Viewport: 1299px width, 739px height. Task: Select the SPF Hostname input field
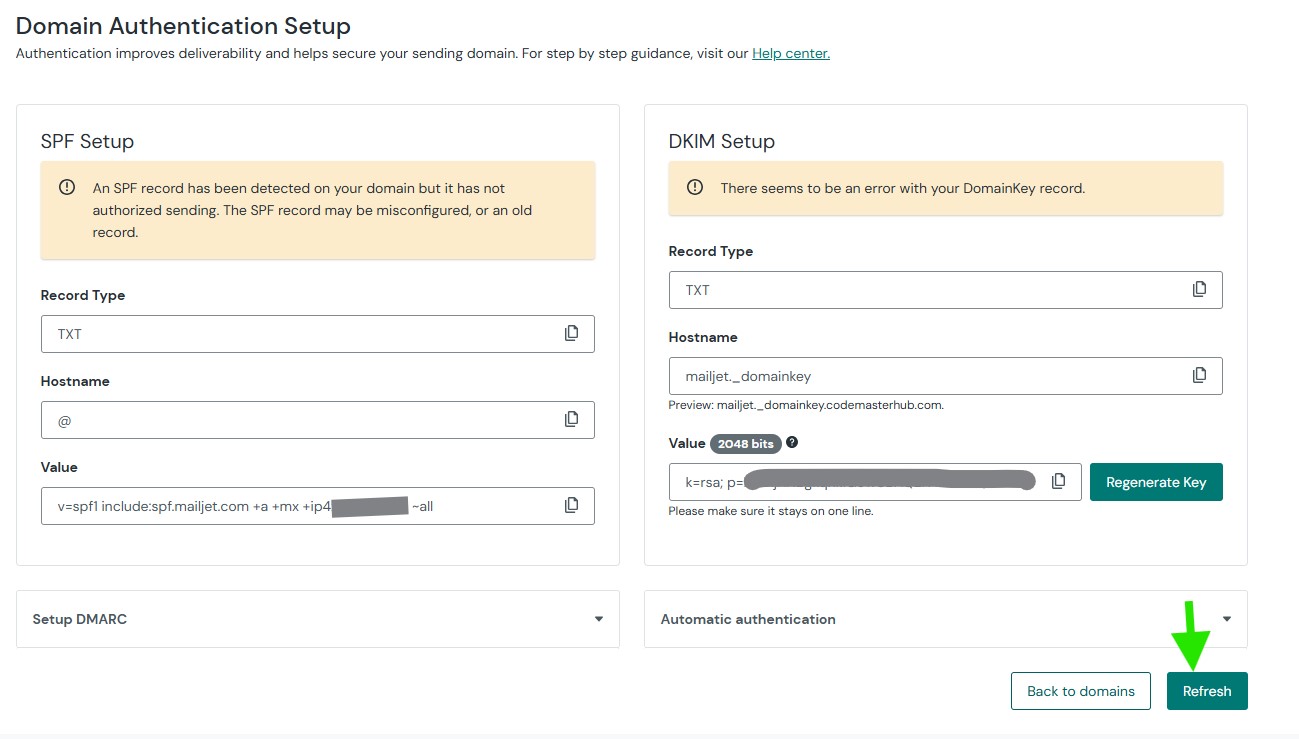[300, 420]
